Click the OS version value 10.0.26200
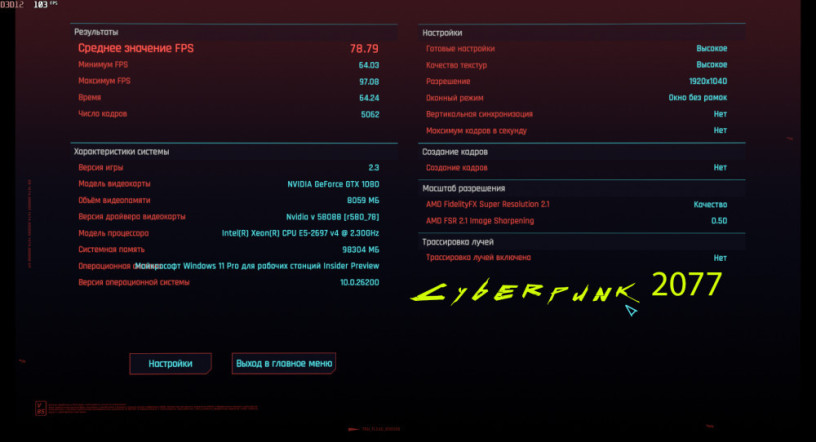Viewport: 816px width, 442px height. pyautogui.click(x=360, y=283)
